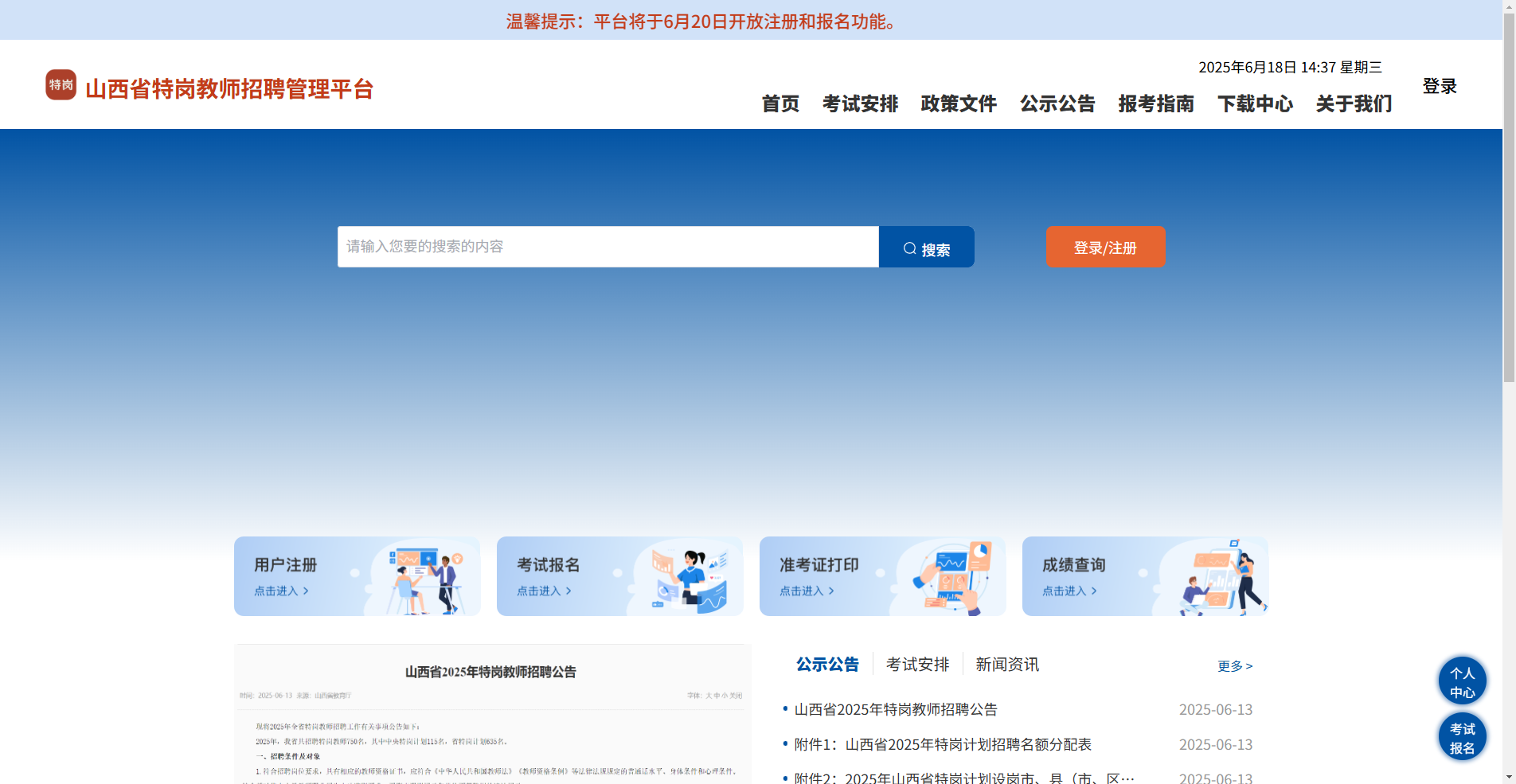The width and height of the screenshot is (1516, 784).
Task: Open the 政策文件 navigation menu
Action: pyautogui.click(x=959, y=104)
